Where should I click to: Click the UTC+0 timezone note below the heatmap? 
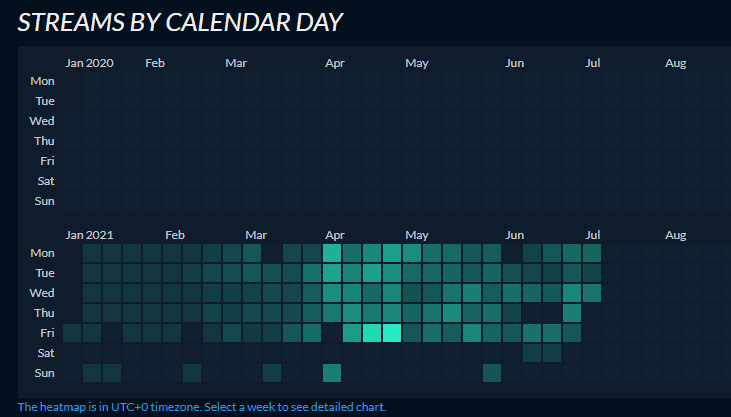tap(201, 407)
